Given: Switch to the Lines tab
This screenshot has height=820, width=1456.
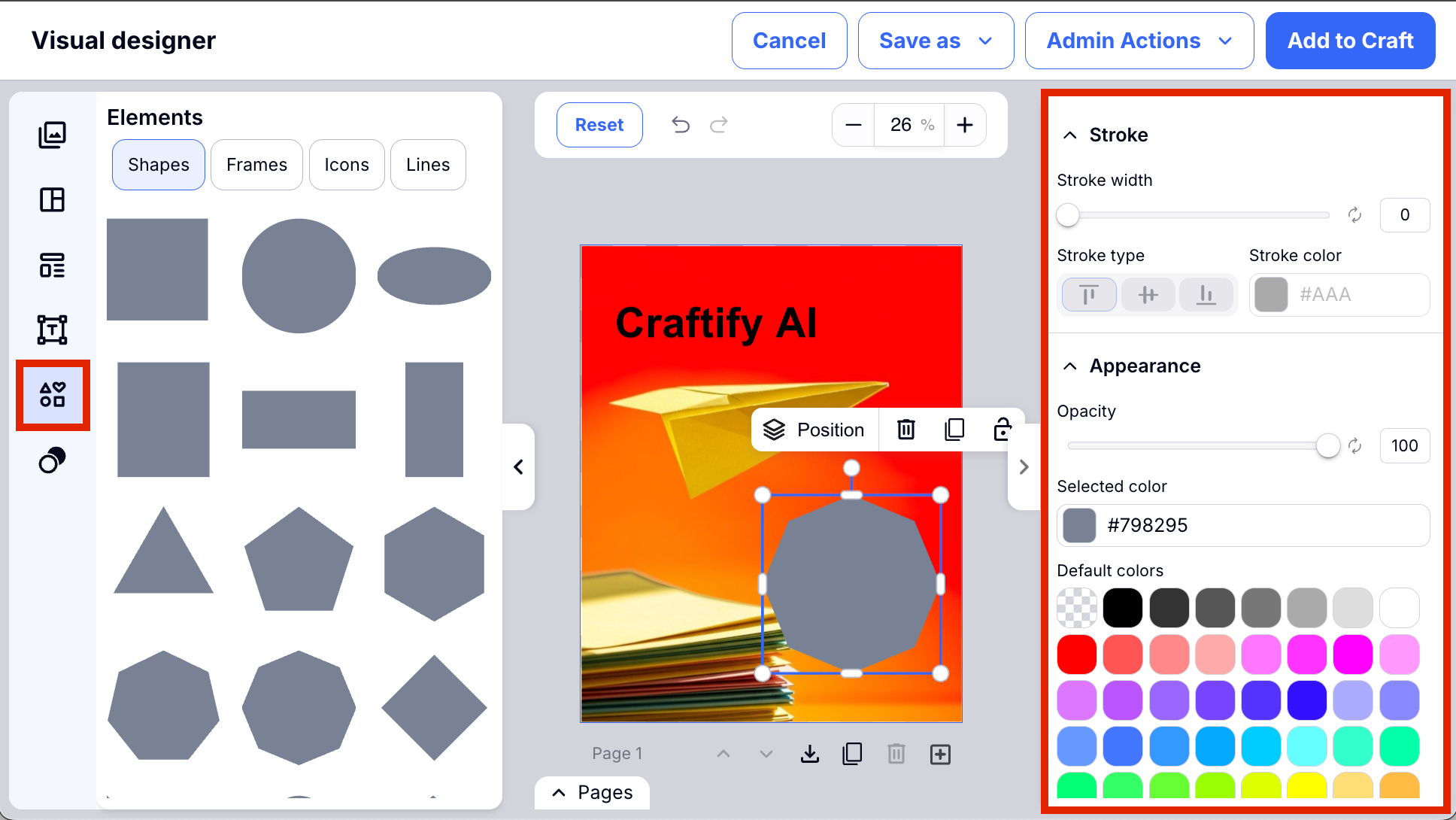Looking at the screenshot, I should (428, 165).
